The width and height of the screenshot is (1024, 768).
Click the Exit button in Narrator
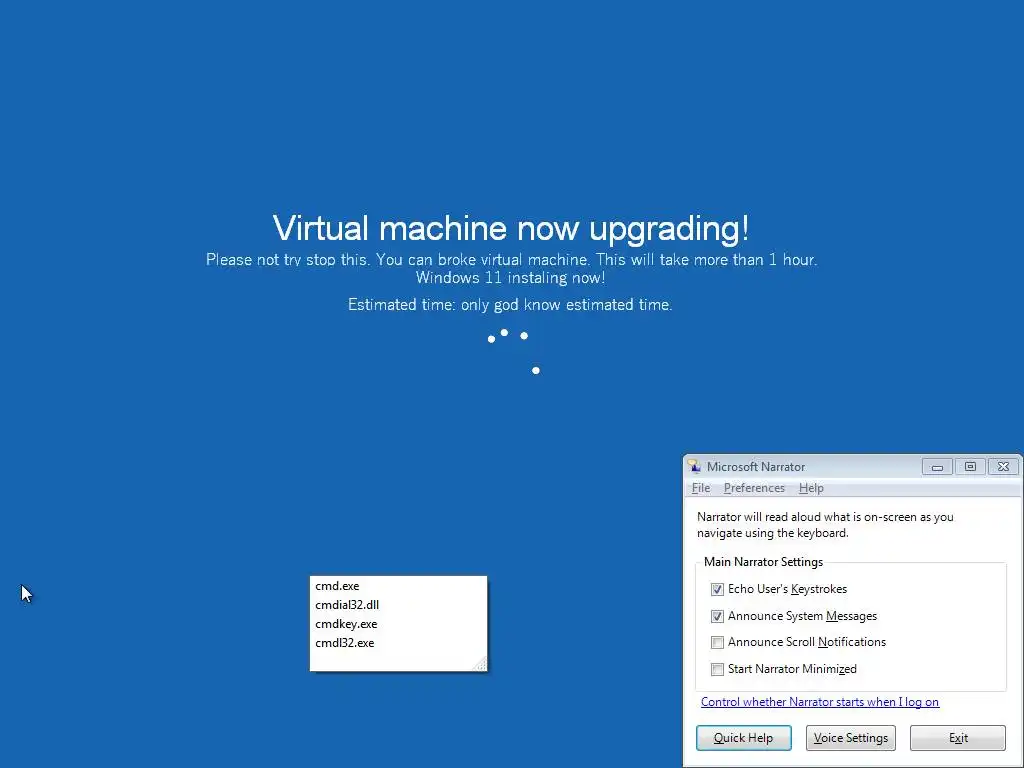pos(958,738)
